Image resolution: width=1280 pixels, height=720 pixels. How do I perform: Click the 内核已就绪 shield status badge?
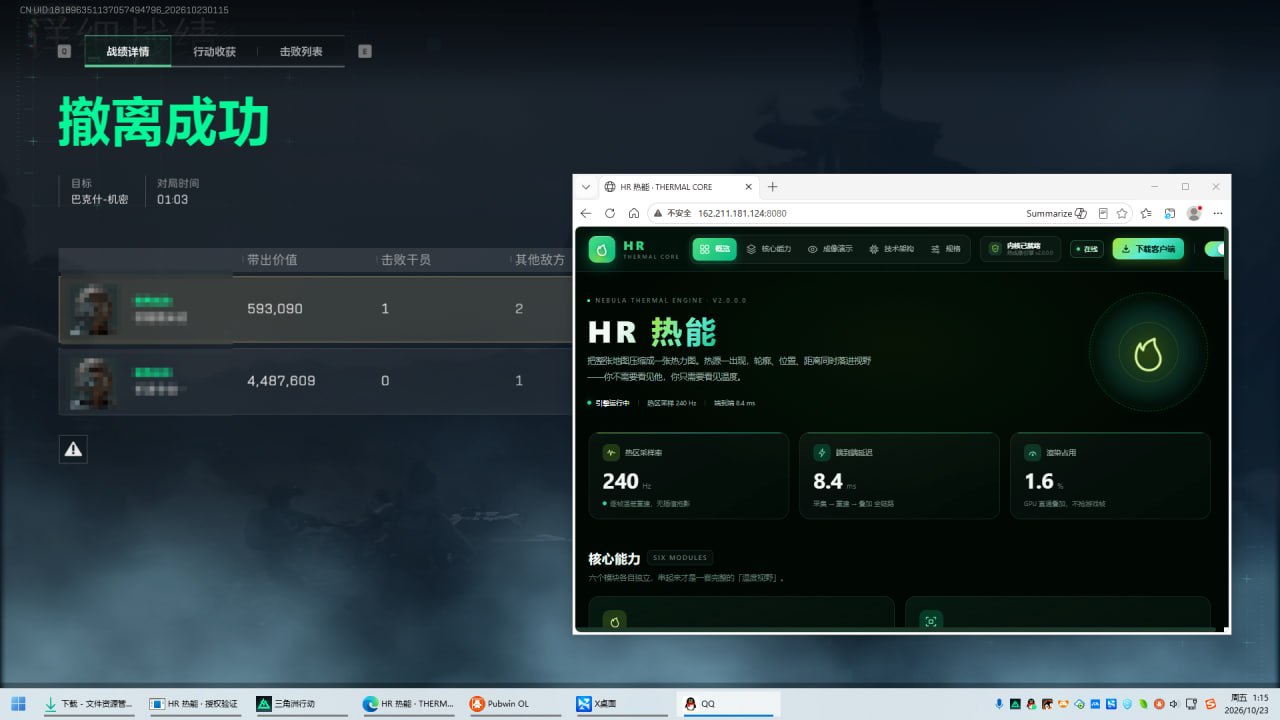[1019, 249]
